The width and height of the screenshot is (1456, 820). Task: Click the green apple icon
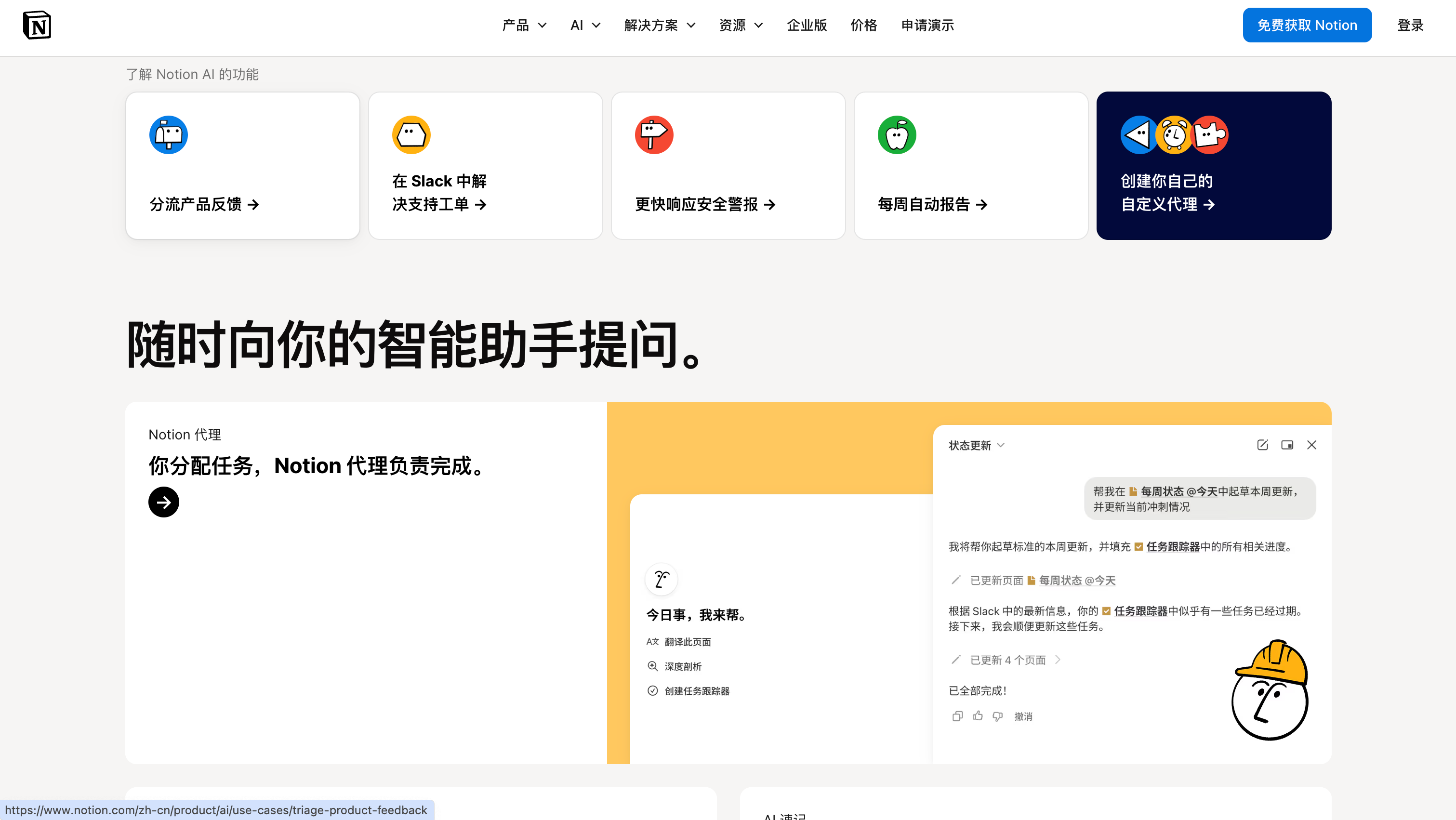click(897, 135)
